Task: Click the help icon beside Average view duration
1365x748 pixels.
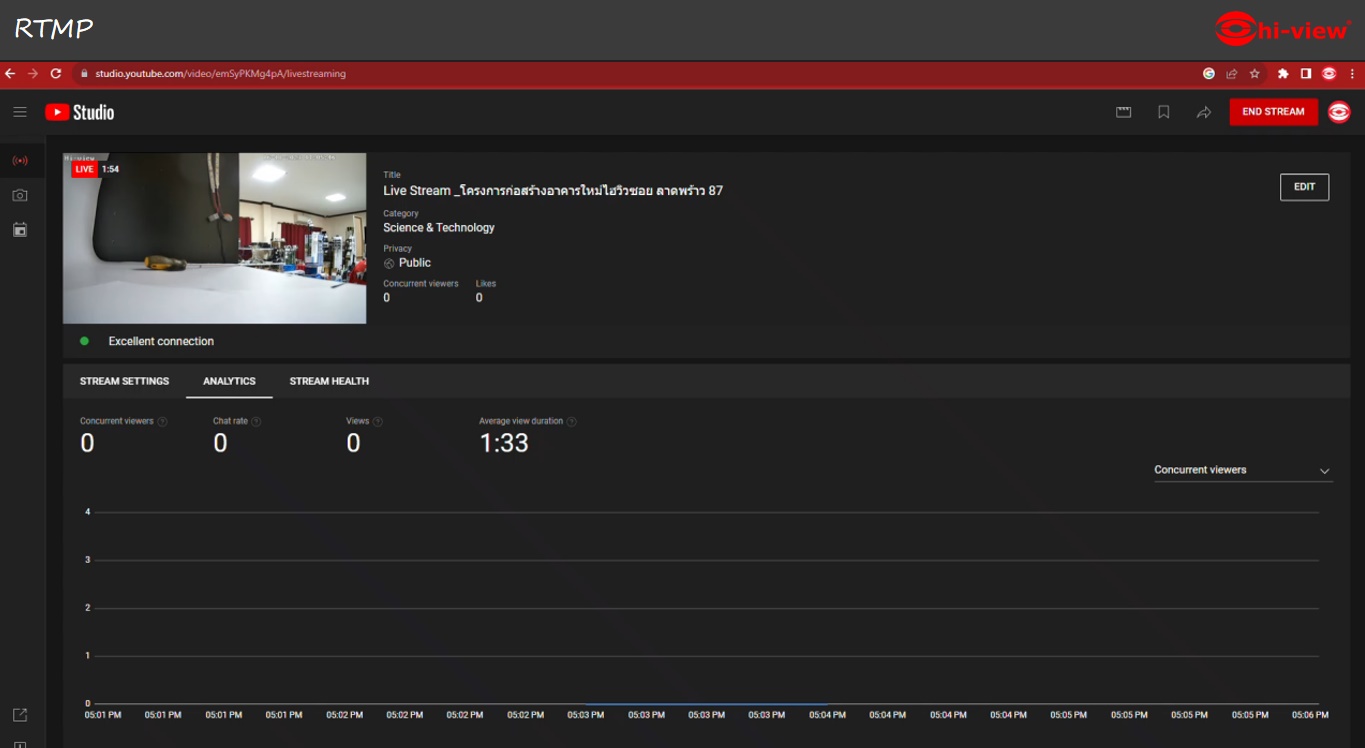Action: 572,421
